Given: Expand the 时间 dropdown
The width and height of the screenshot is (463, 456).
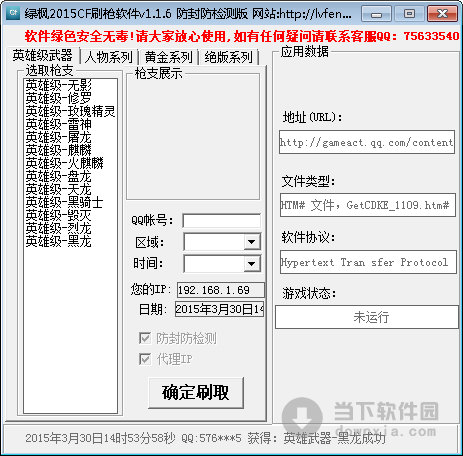Looking at the screenshot, I should tap(252, 264).
